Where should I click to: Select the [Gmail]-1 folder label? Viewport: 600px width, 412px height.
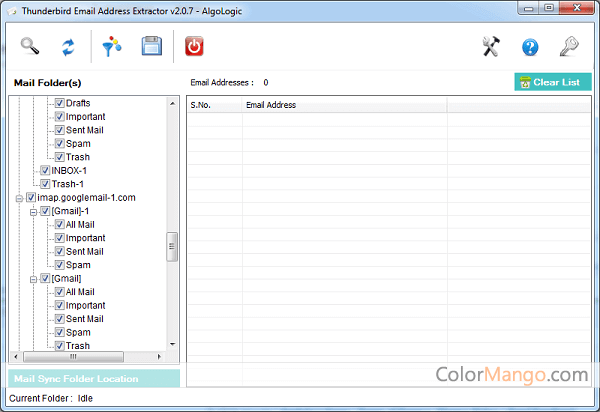click(x=70, y=211)
